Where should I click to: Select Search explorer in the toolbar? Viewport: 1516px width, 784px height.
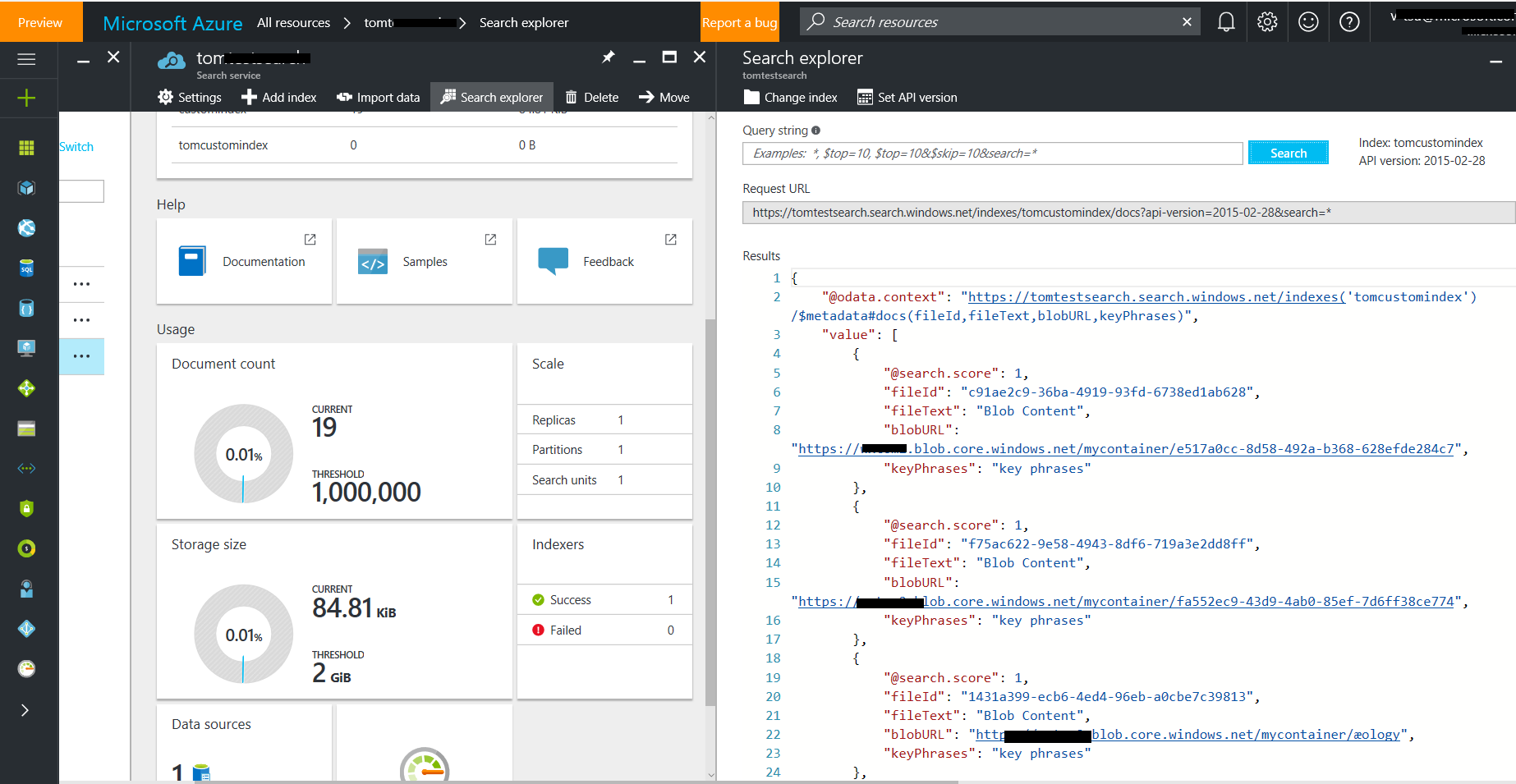(x=492, y=97)
